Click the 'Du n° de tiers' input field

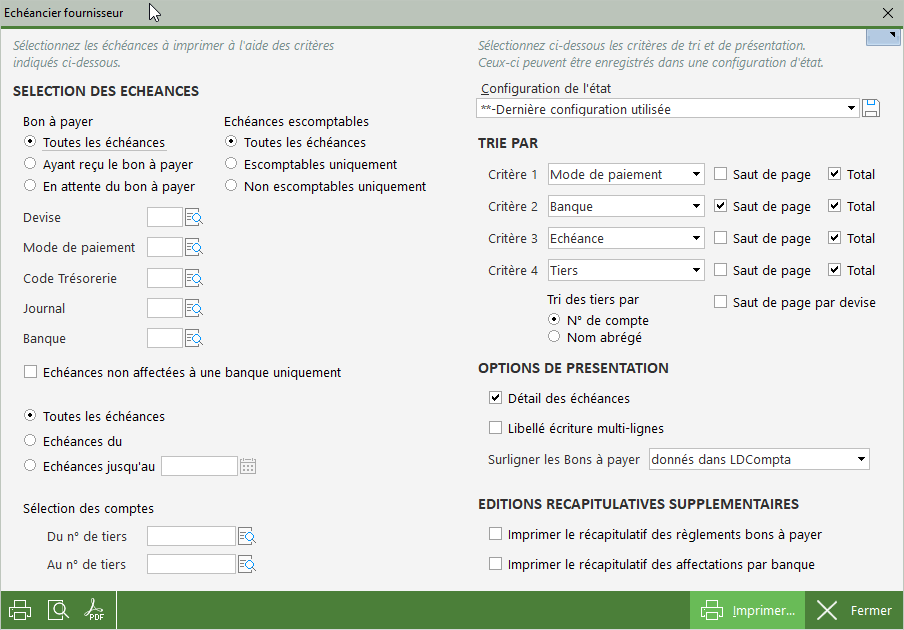click(191, 537)
